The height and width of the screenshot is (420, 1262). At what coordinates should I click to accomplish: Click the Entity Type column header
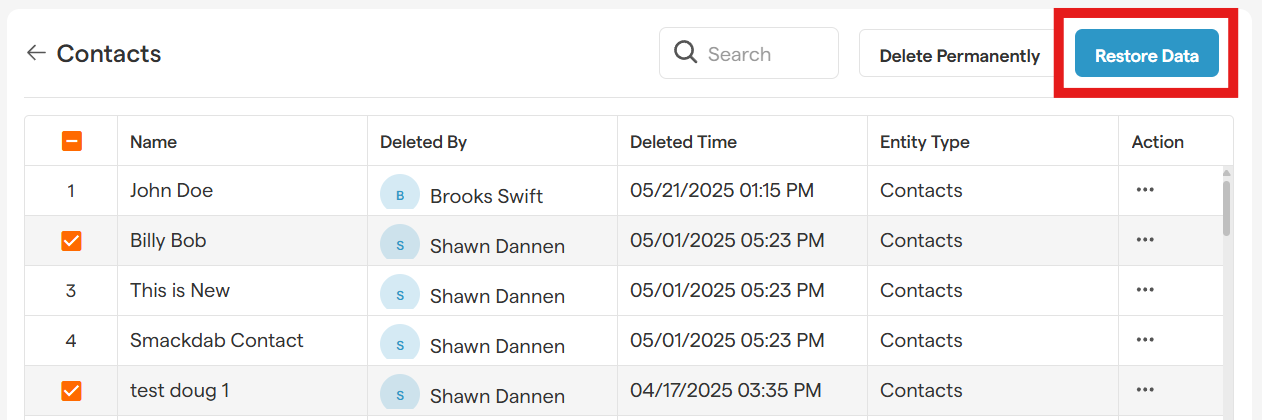924,142
